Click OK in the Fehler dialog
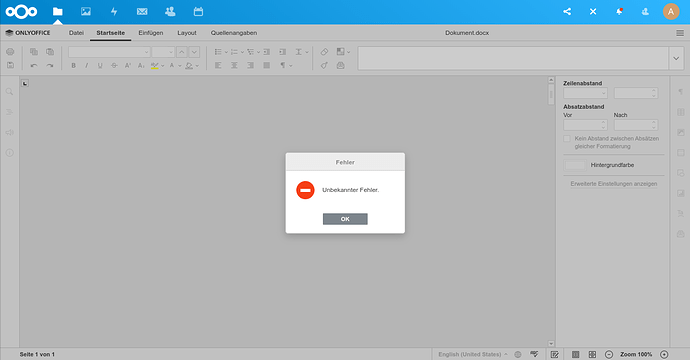This screenshot has height=360, width=690. click(345, 219)
